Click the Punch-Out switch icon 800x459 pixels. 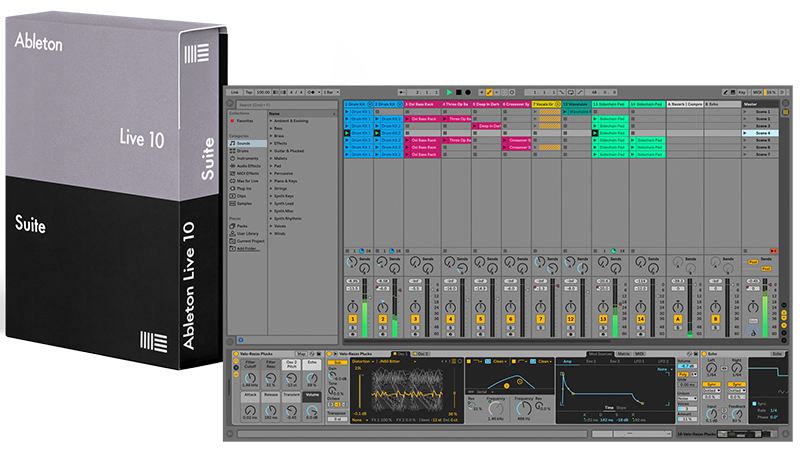580,92
